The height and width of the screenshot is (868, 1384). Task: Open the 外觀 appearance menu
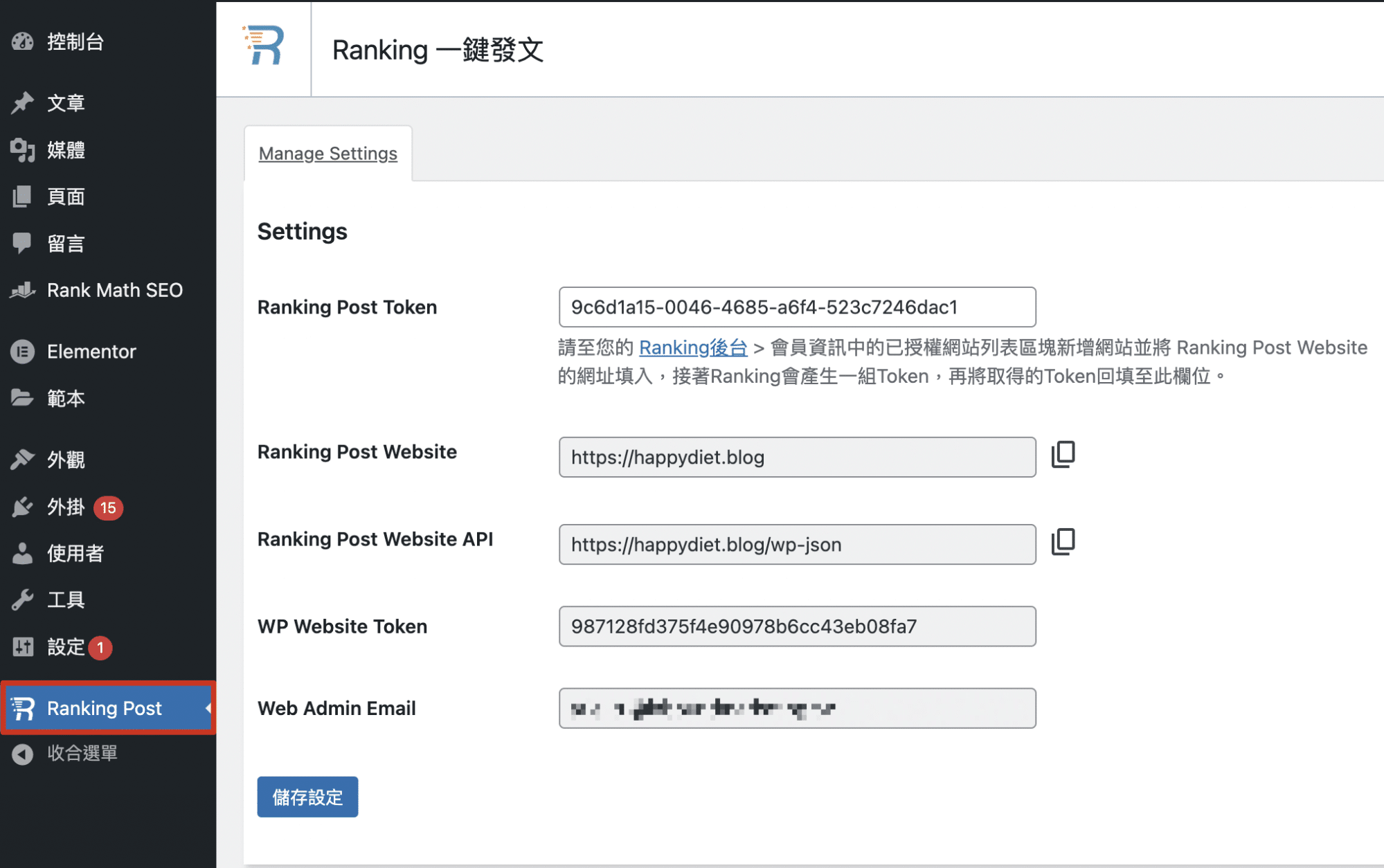pos(66,460)
